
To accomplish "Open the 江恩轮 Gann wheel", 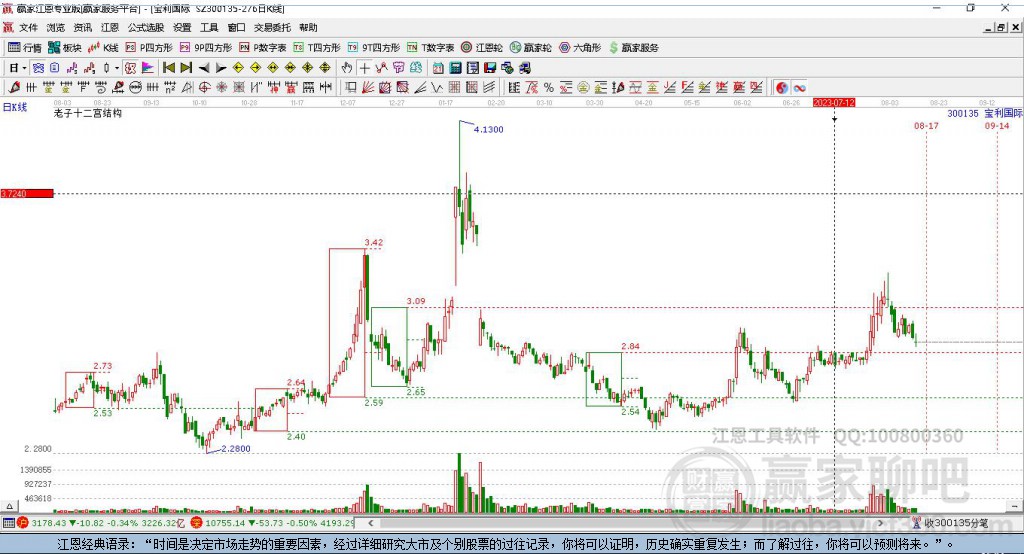I will [x=482, y=48].
